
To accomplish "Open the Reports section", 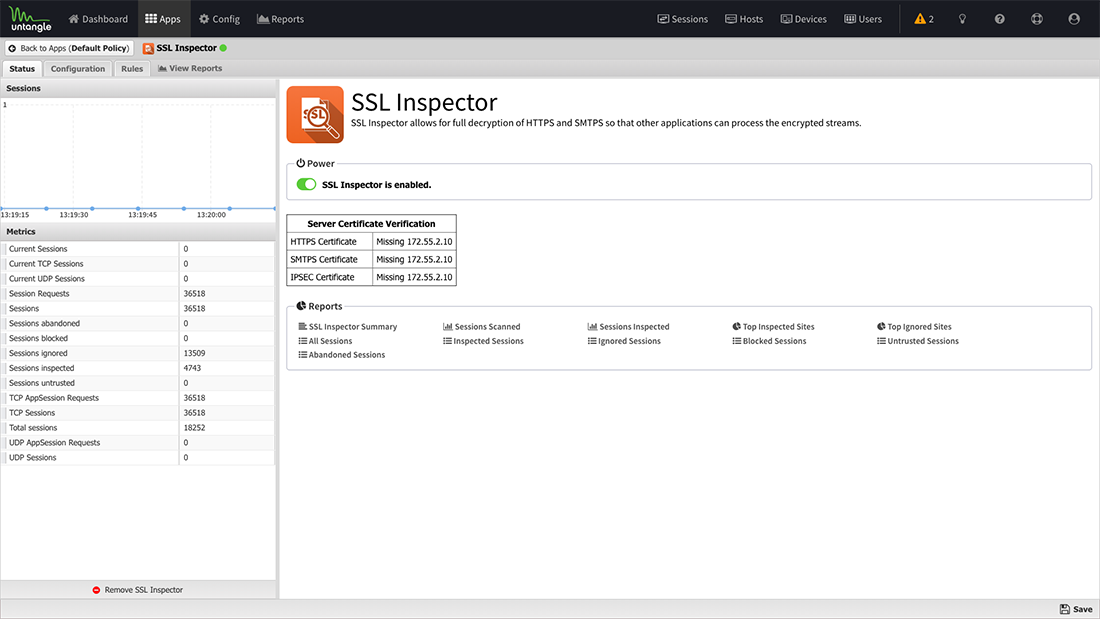I will click(281, 19).
